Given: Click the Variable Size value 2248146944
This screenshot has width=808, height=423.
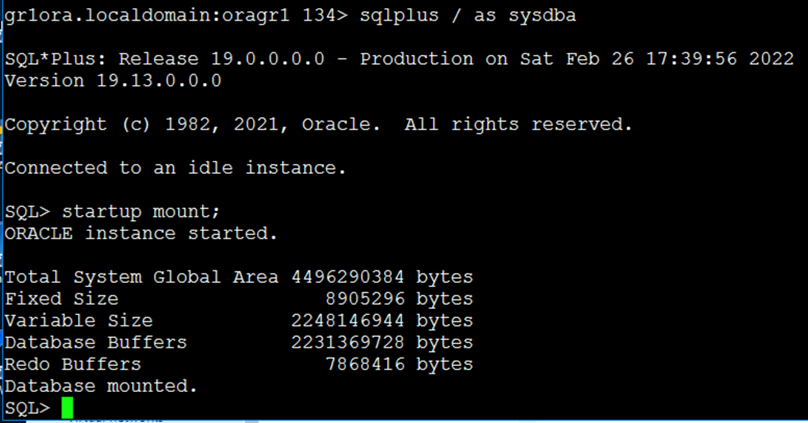Looking at the screenshot, I should point(348,321).
